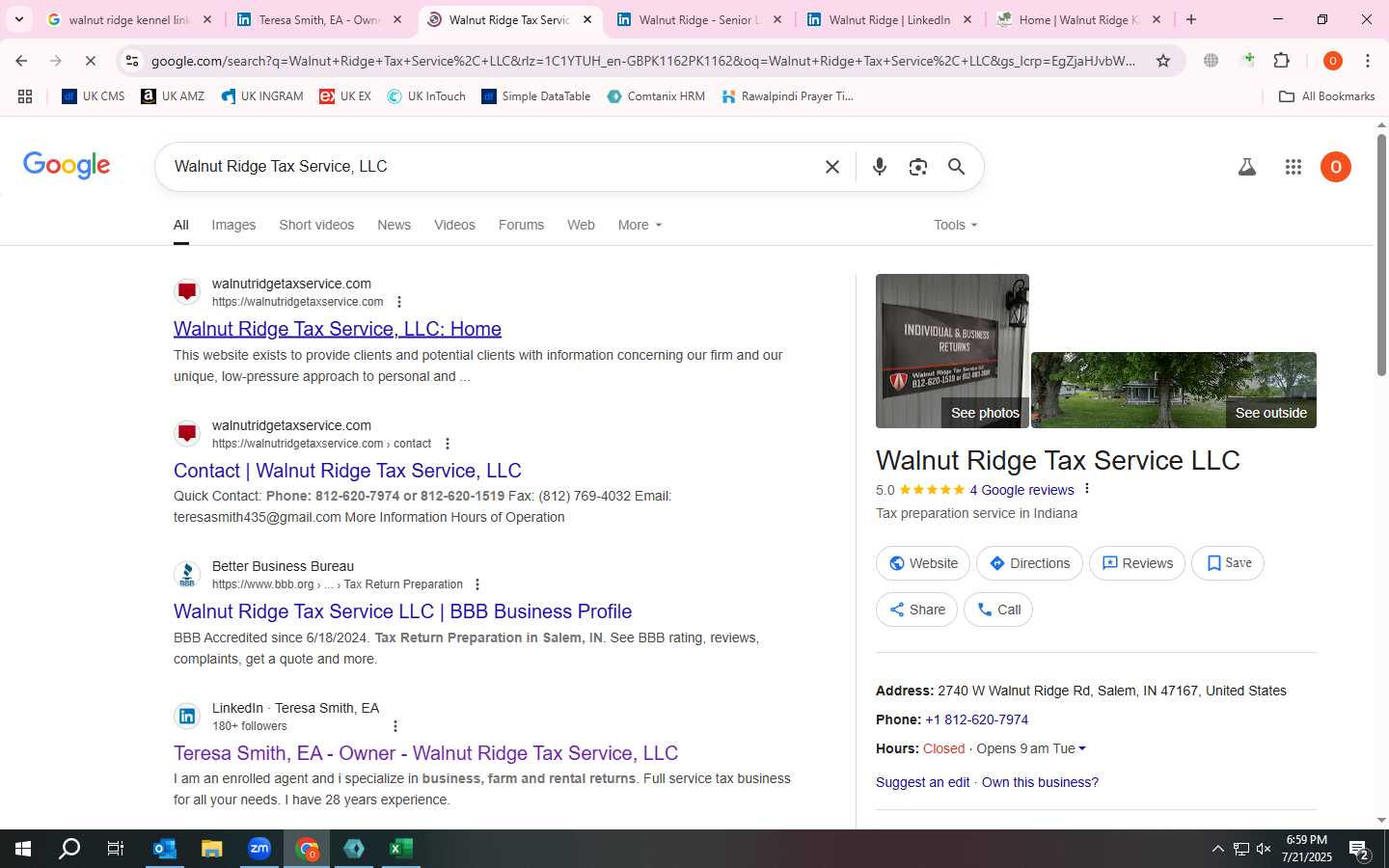
Task: Show hidden system tray icons
Action: click(x=1217, y=849)
